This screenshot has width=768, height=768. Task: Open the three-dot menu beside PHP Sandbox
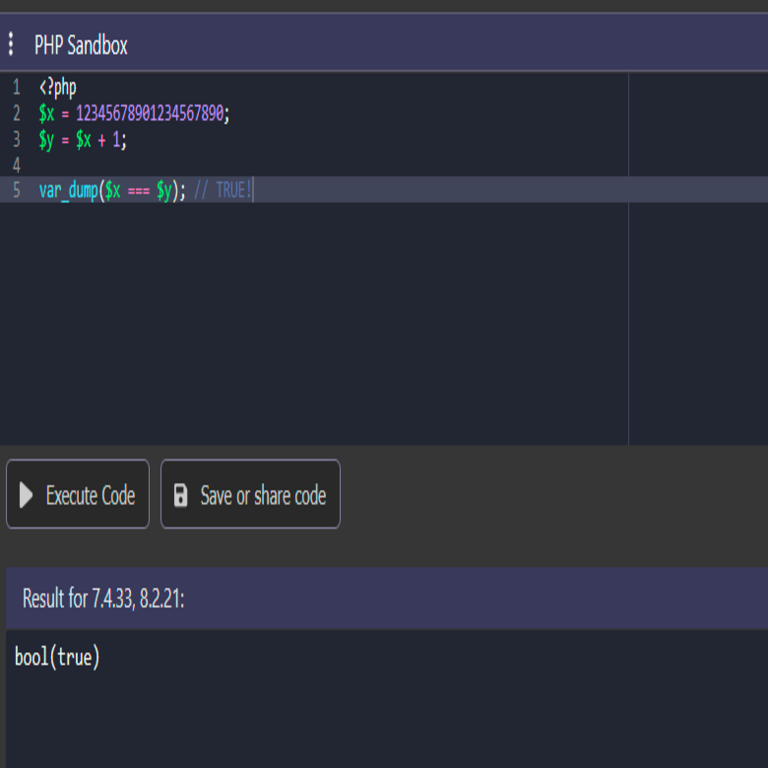click(11, 44)
